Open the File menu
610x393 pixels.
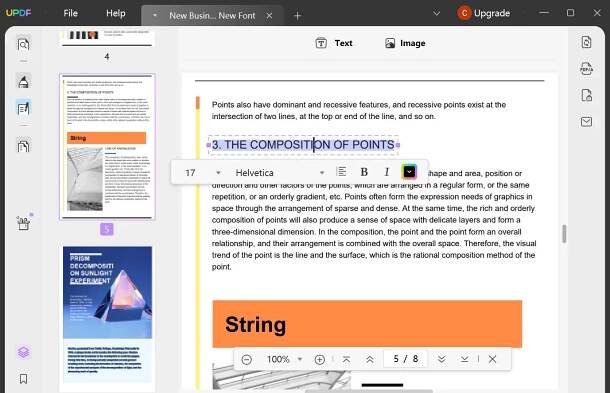70,13
